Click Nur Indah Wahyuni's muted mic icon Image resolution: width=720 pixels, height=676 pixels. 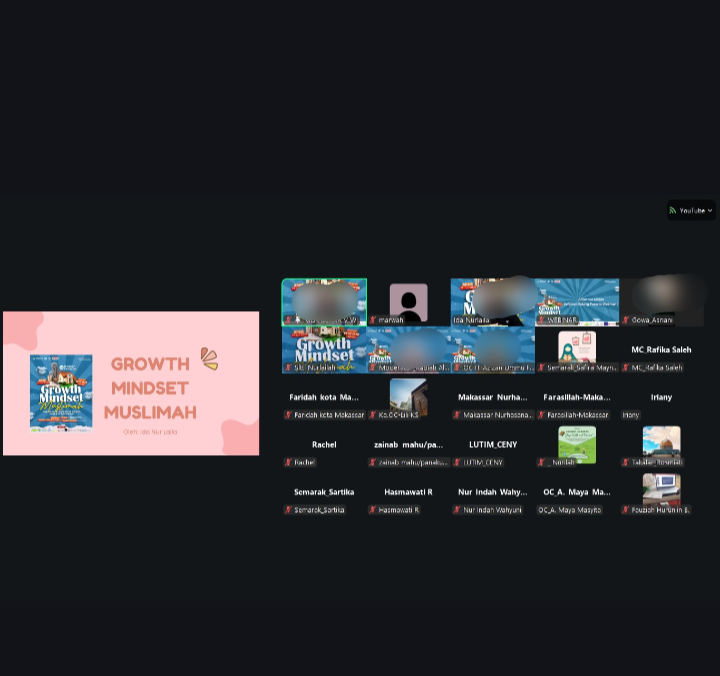click(x=457, y=509)
